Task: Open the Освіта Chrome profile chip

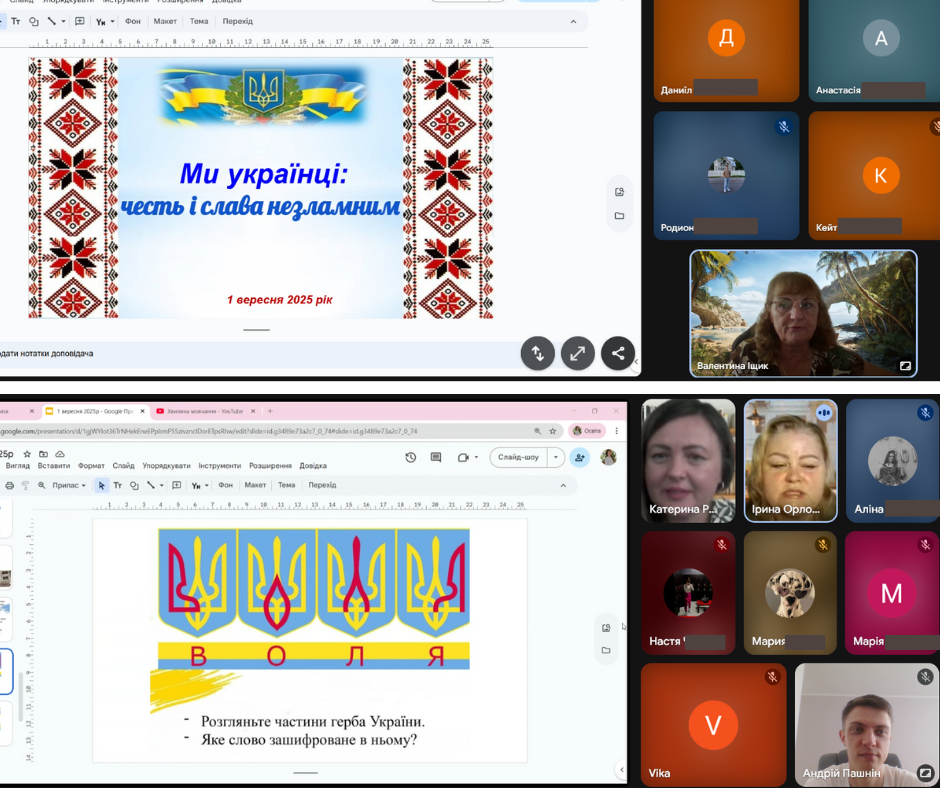Action: pyautogui.click(x=586, y=431)
